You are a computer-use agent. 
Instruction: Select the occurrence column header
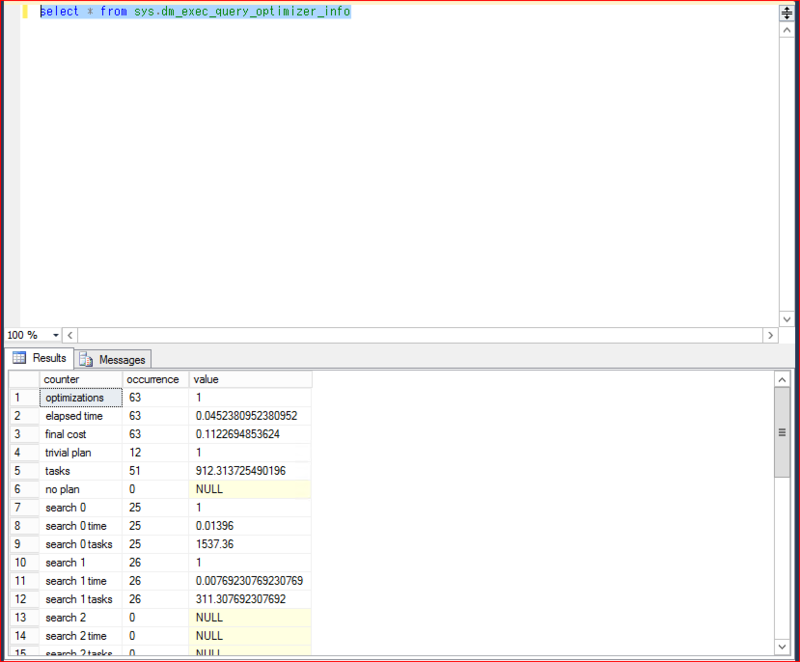click(x=150, y=379)
